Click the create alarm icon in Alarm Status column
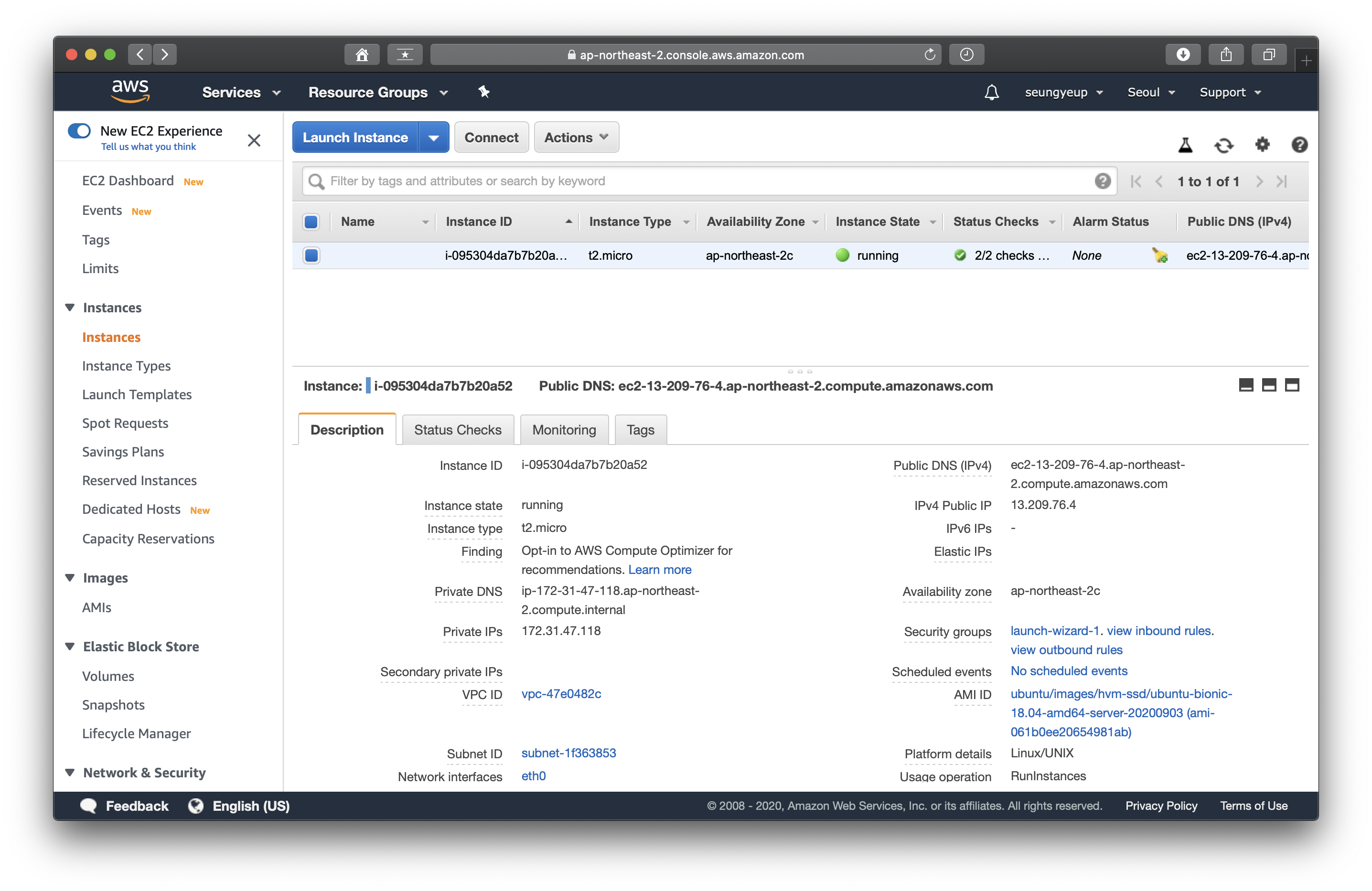The height and width of the screenshot is (891, 1372). pyautogui.click(x=1159, y=255)
